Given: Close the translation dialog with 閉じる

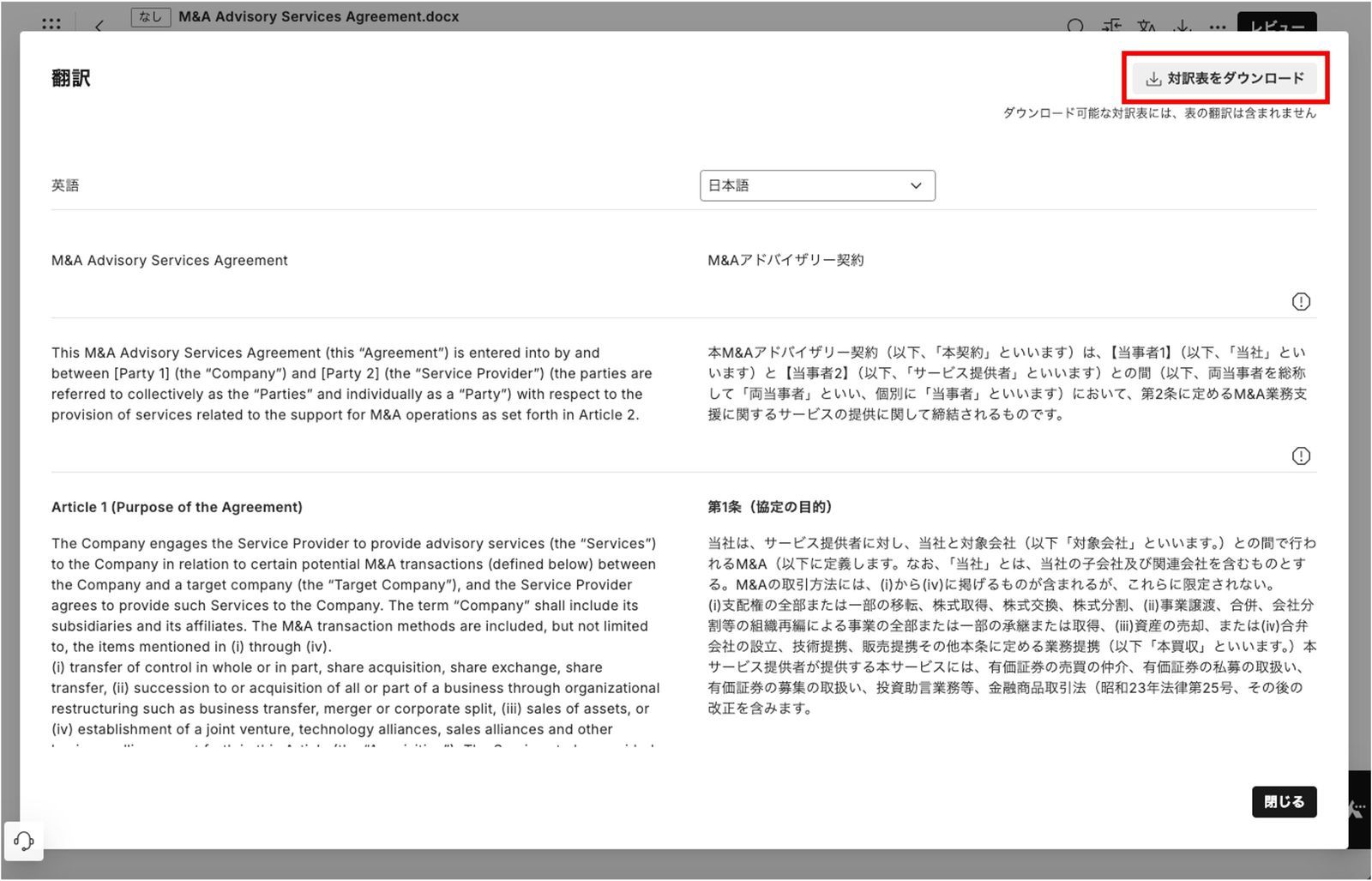Looking at the screenshot, I should [x=1283, y=801].
